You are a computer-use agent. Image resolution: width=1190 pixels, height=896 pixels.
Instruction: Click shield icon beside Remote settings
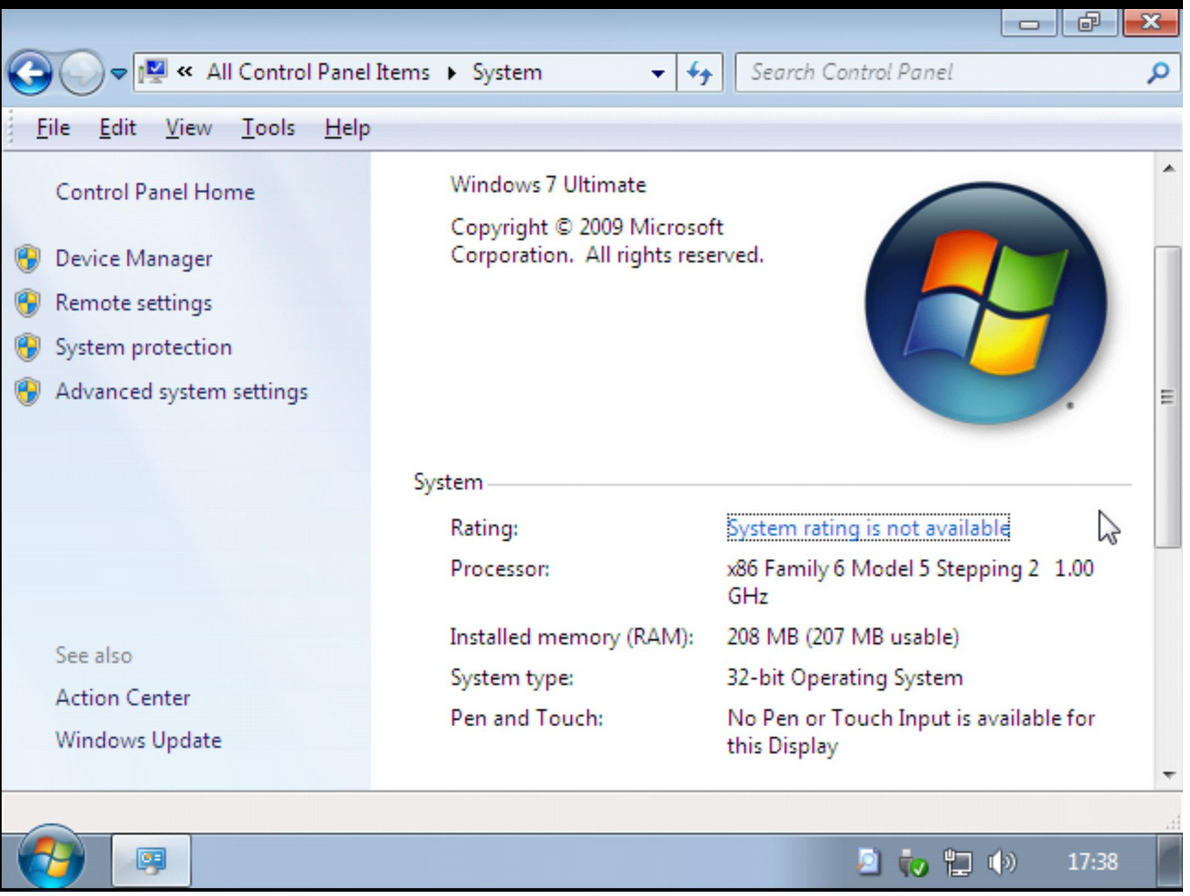point(28,303)
